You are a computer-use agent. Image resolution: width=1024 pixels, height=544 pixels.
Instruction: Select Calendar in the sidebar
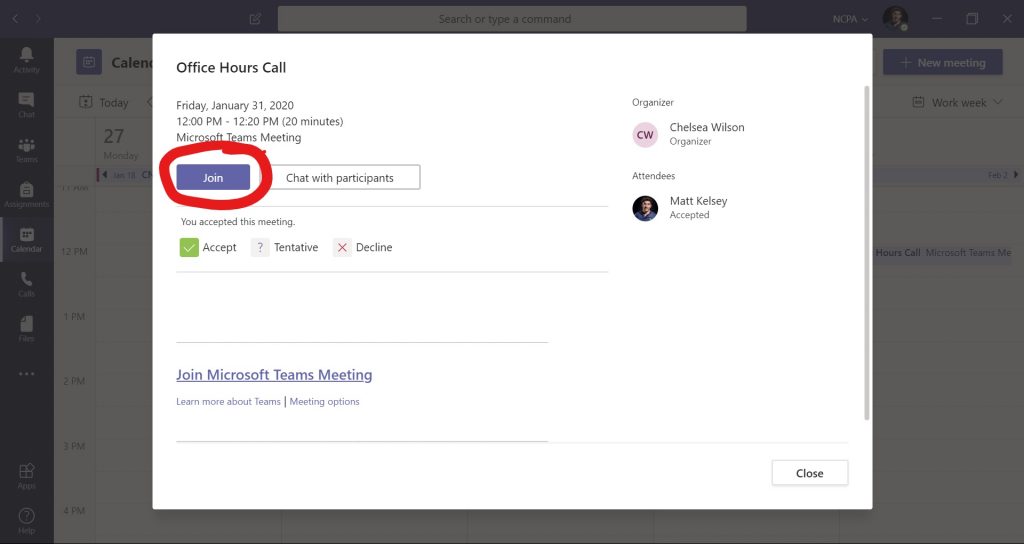[x=26, y=240]
